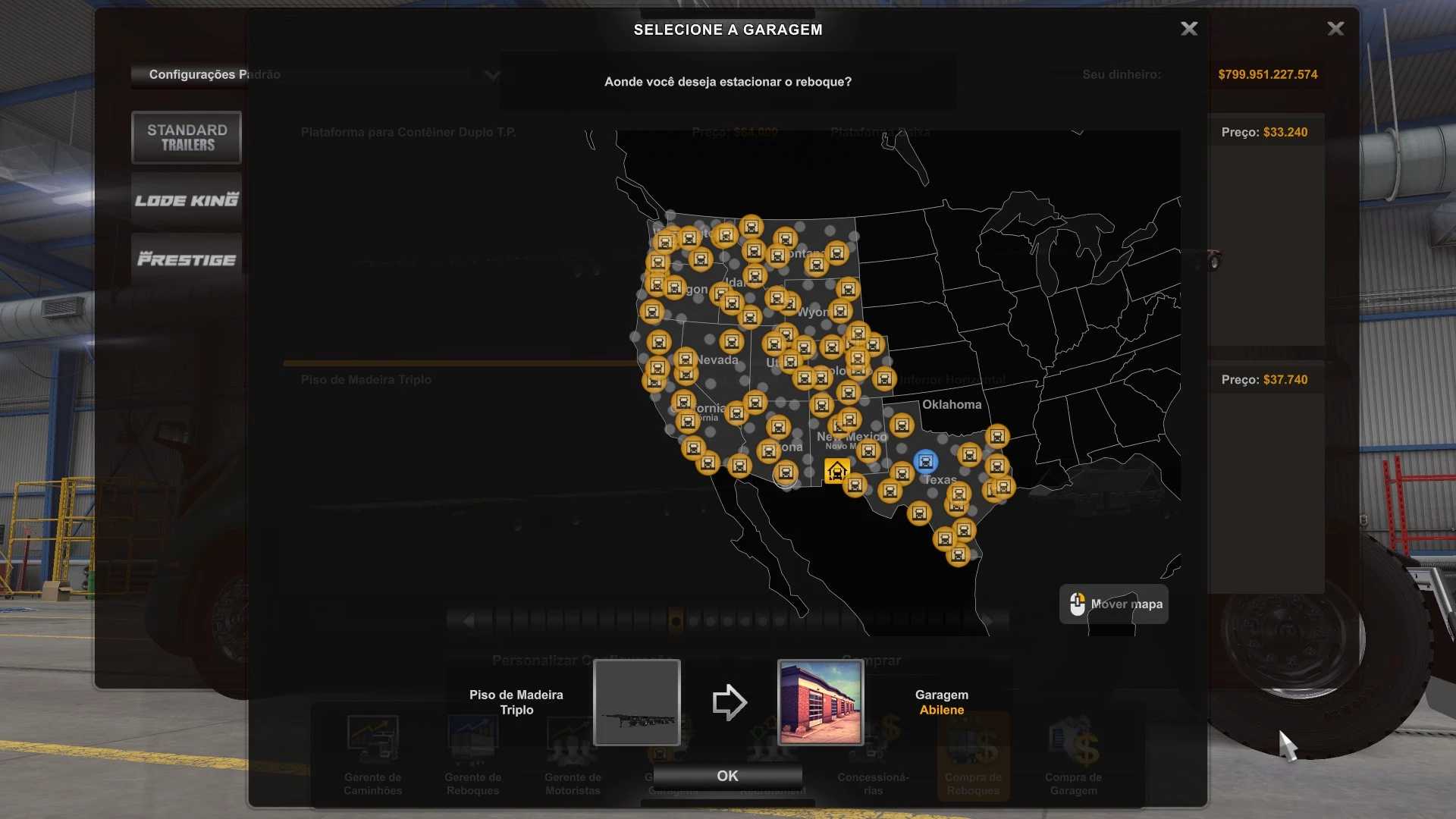Expand the Configurações Padrão dropdown chevron
1456x819 pixels.
coord(492,75)
